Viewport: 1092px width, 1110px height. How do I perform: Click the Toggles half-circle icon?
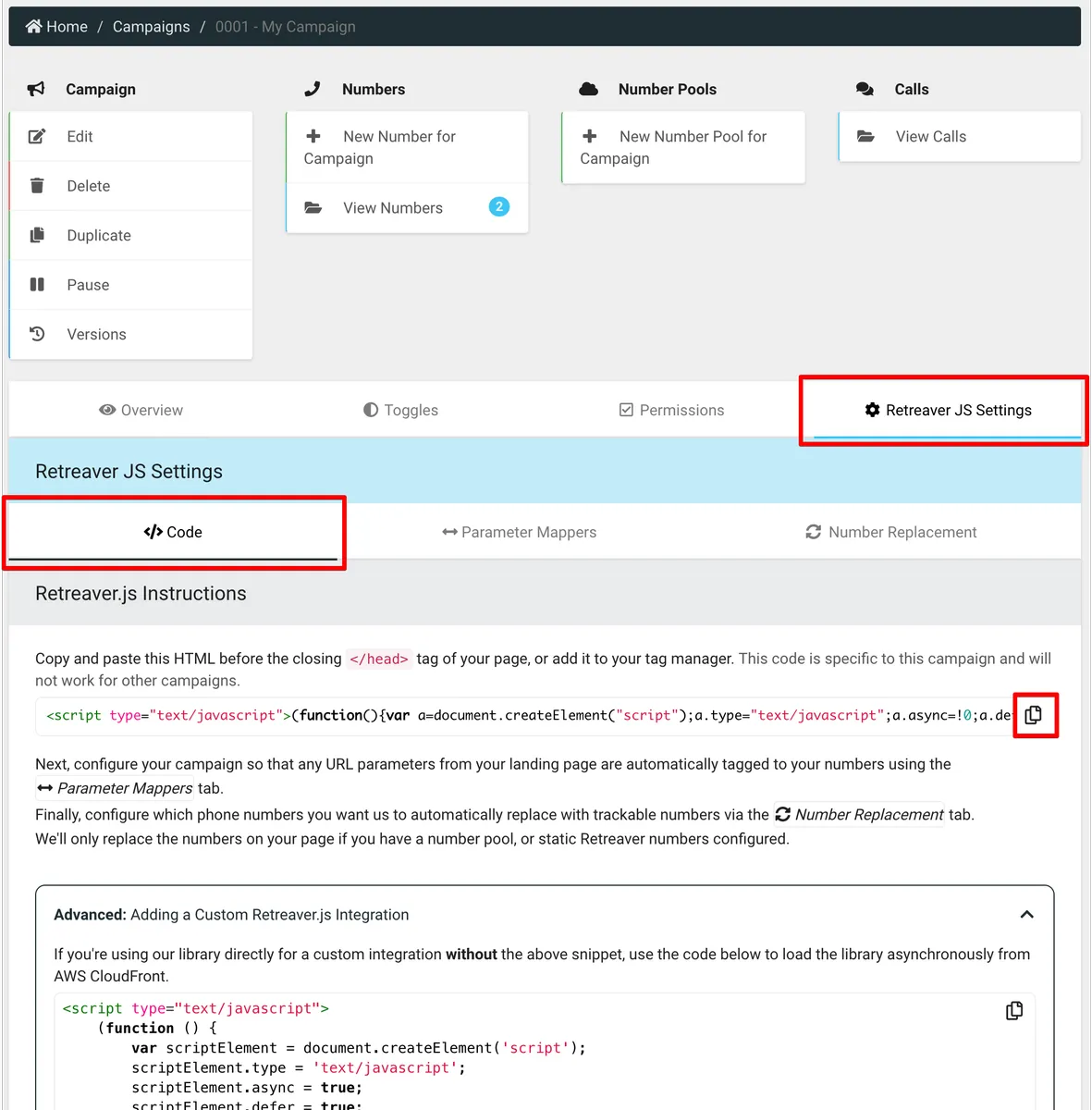click(371, 410)
